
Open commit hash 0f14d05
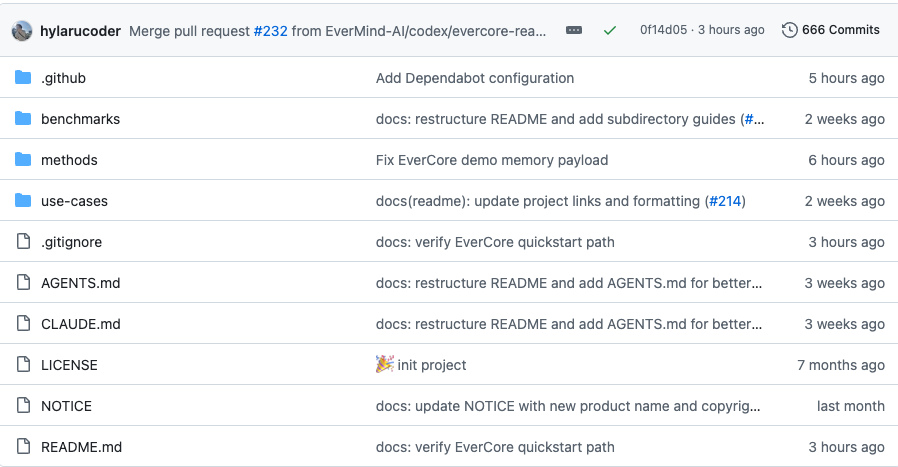(x=663, y=30)
